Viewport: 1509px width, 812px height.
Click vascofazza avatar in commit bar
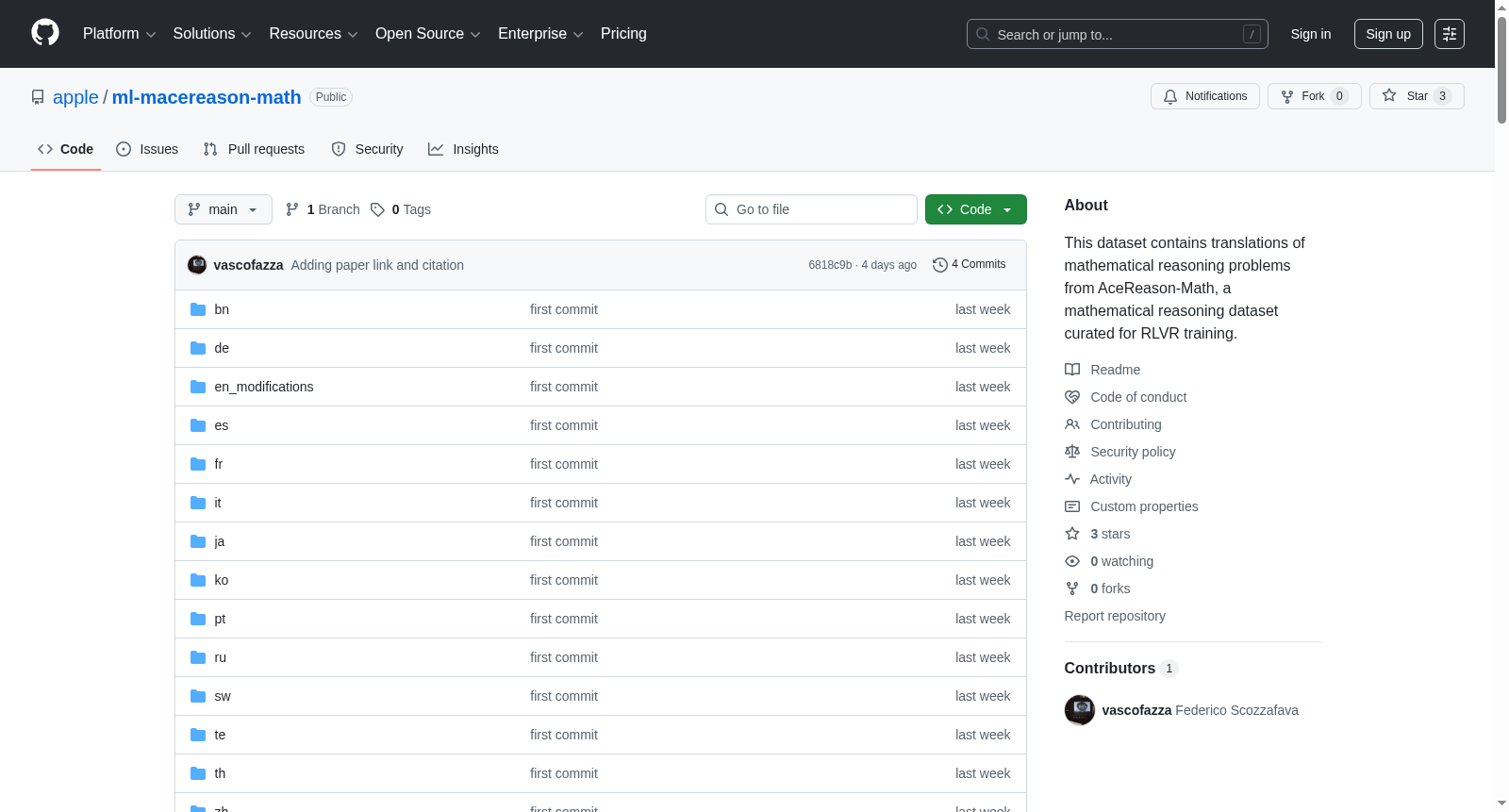tap(197, 265)
